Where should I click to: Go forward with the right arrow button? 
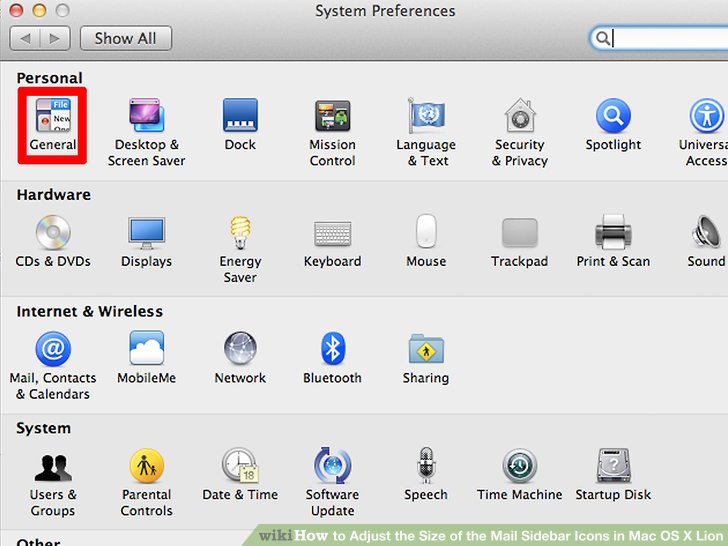55,38
